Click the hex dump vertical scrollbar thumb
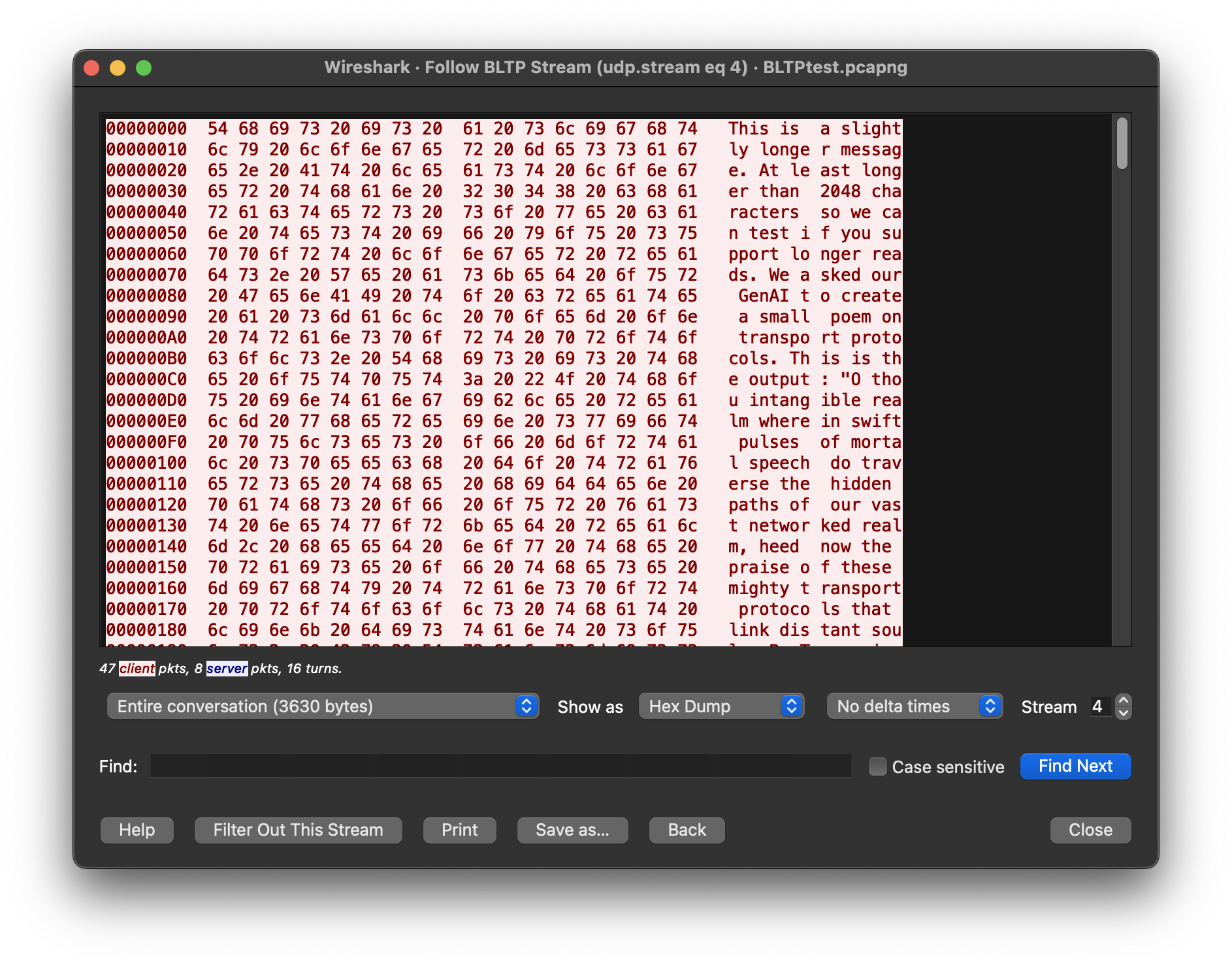Viewport: 1232px width, 965px height. [x=1122, y=143]
